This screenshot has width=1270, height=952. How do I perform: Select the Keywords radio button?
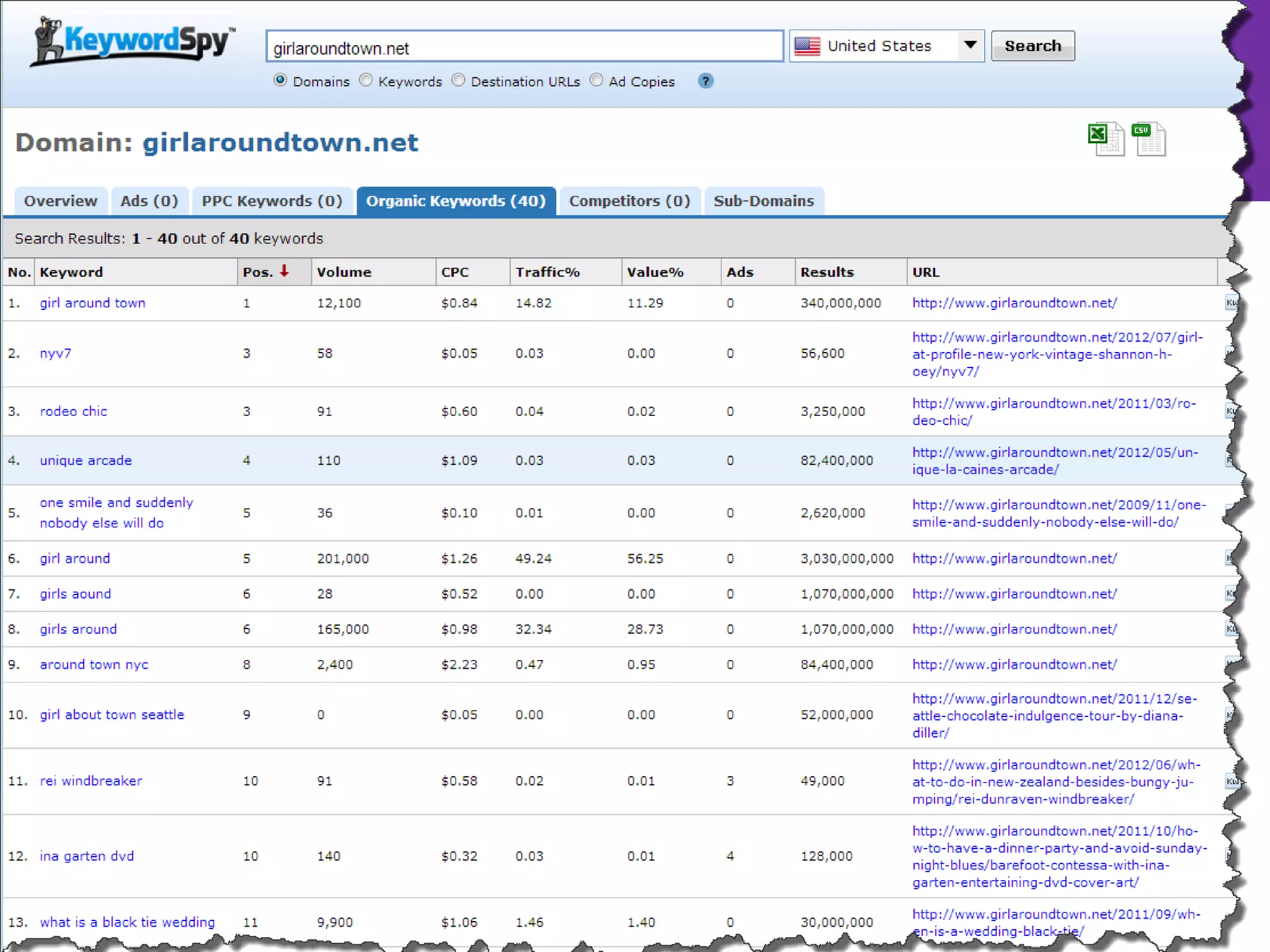(x=366, y=81)
